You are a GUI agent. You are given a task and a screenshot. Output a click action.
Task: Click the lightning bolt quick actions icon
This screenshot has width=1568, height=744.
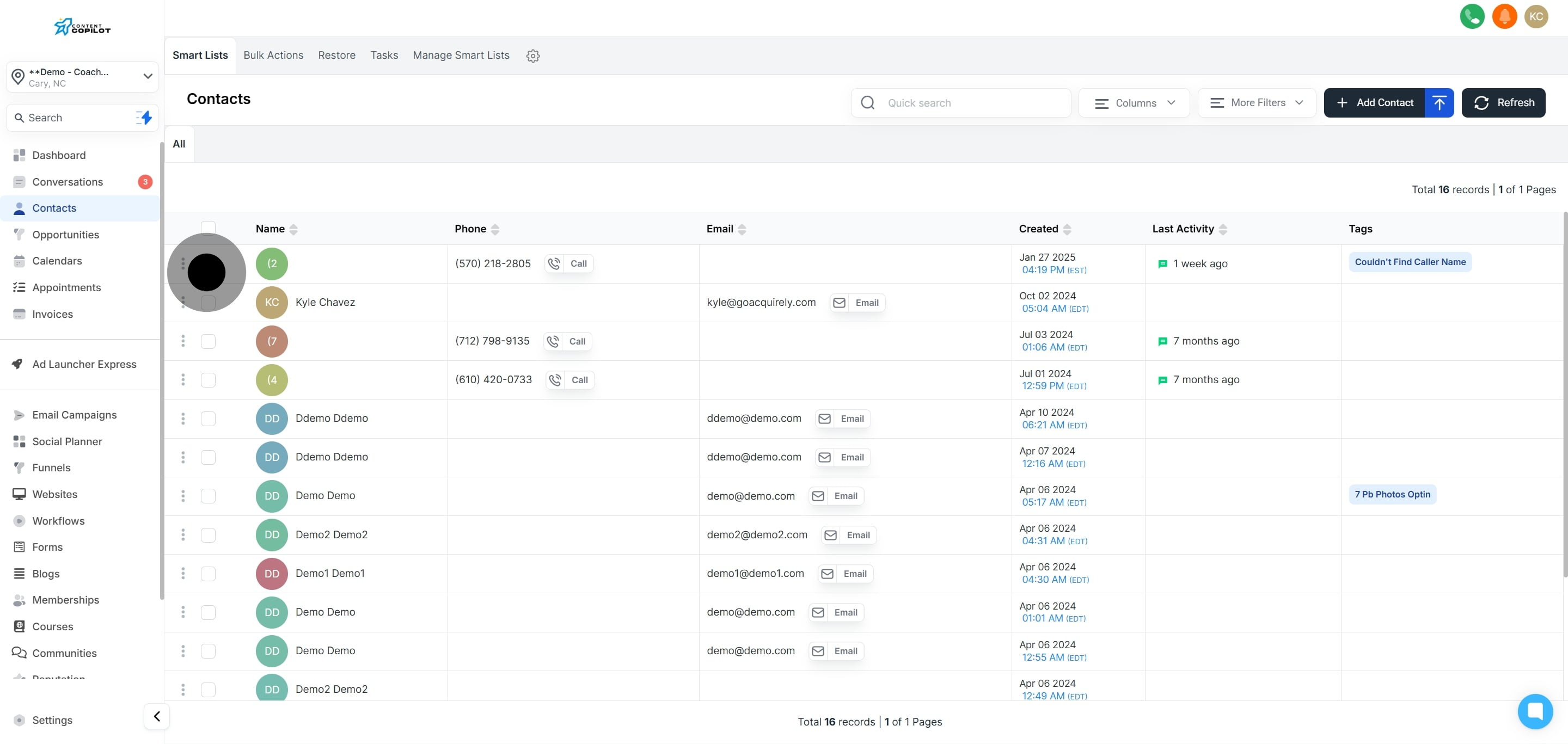(x=144, y=118)
